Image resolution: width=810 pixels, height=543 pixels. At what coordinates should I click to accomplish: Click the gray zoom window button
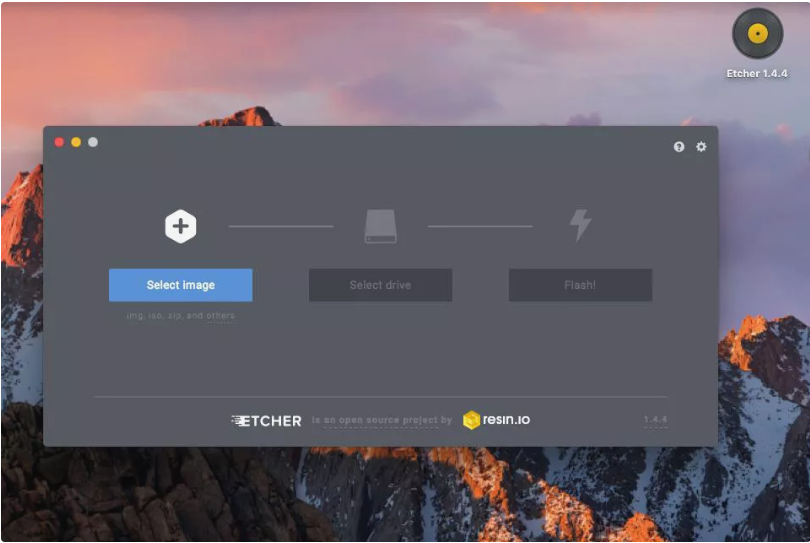point(93,142)
